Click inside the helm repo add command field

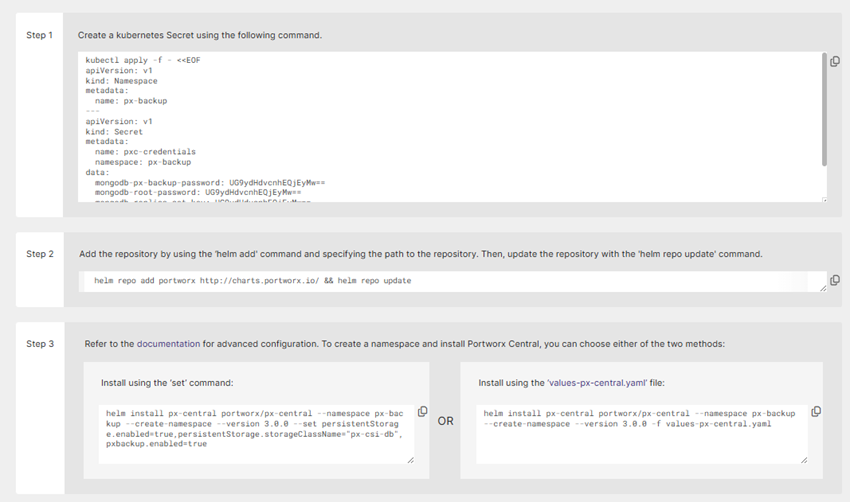click(453, 281)
